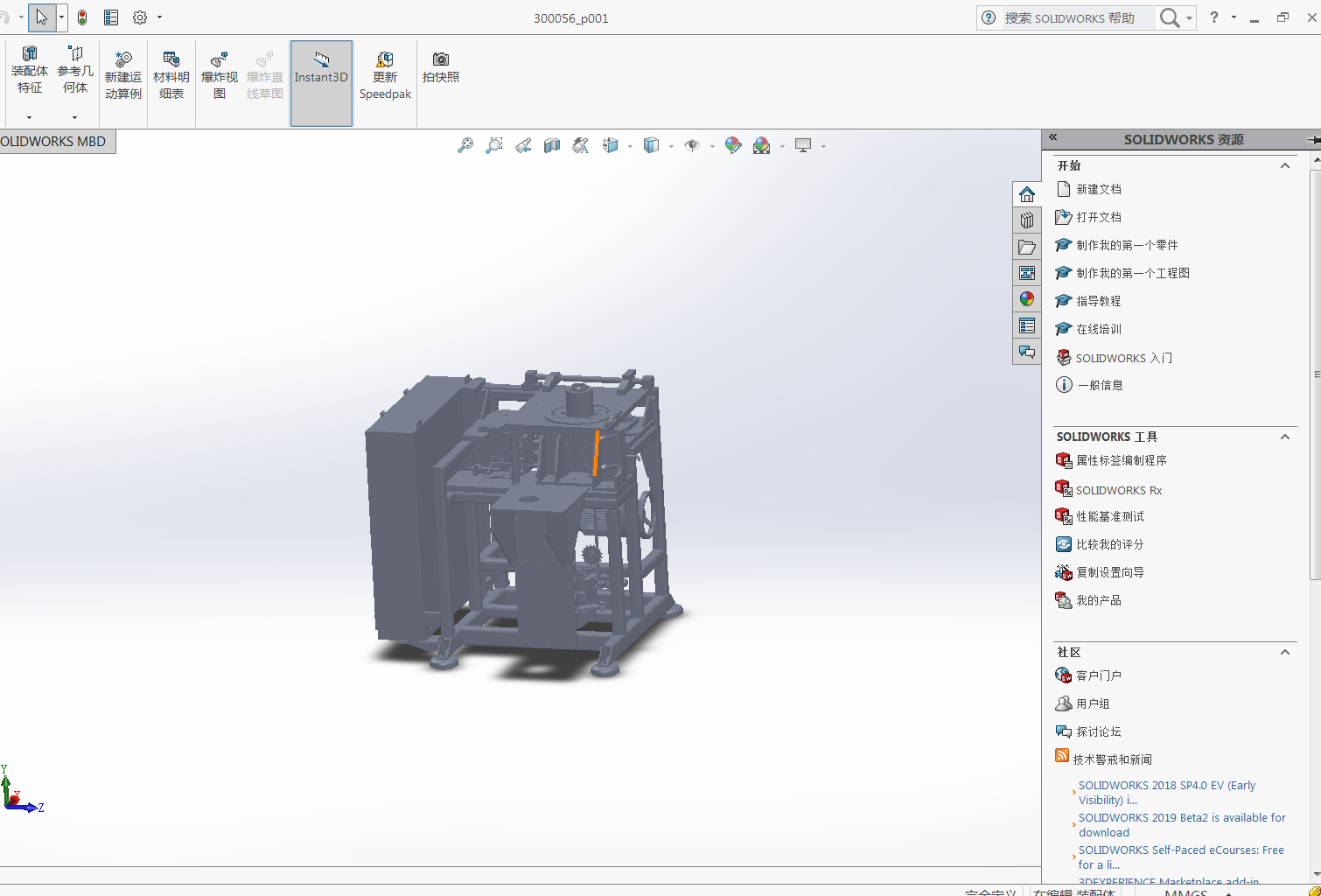Switch to the SOLIDWORKS MBD tab
1321x896 pixels.
pos(54,142)
